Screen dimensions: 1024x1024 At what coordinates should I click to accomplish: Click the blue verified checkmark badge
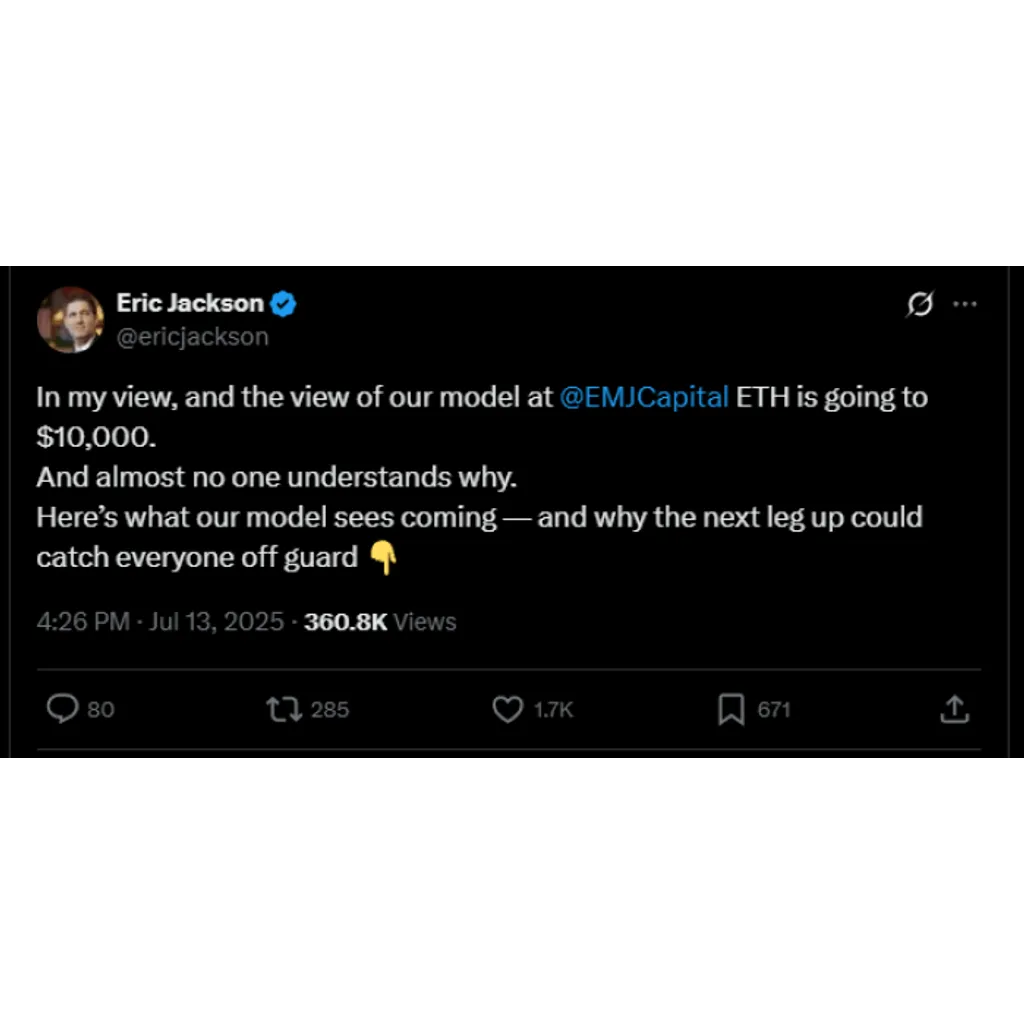tap(283, 304)
